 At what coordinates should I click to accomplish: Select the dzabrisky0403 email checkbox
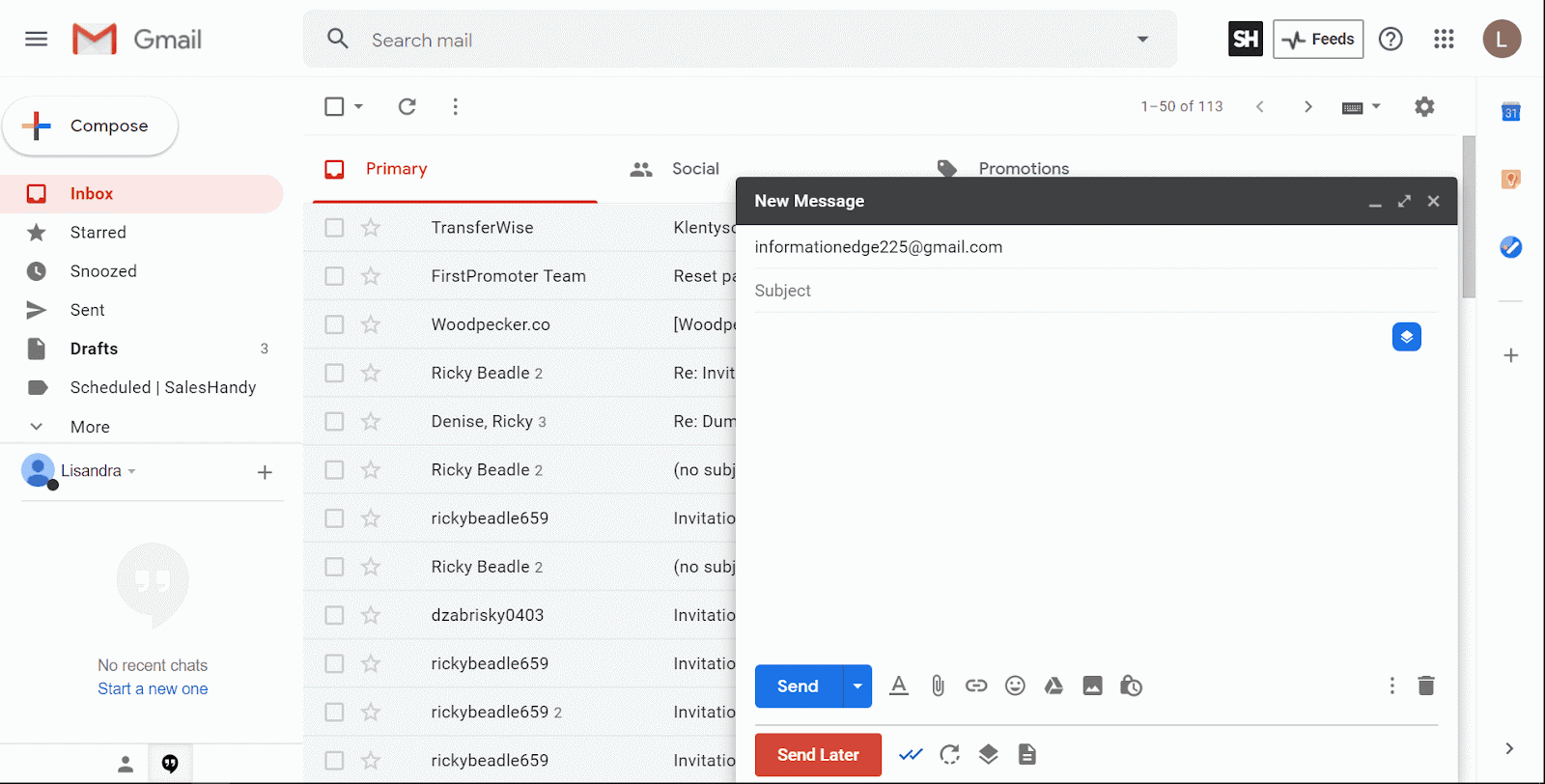click(x=334, y=615)
